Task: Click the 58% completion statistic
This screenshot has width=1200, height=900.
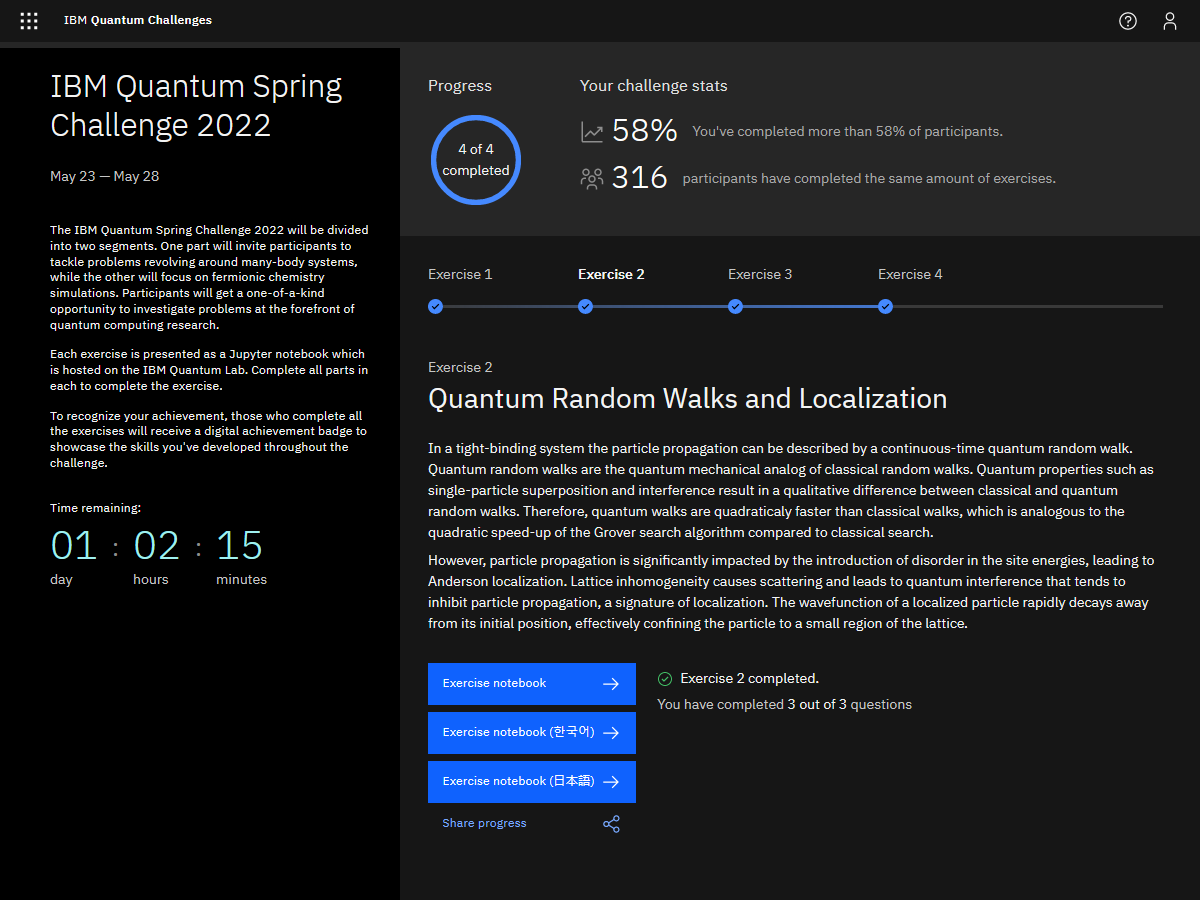Action: tap(645, 131)
